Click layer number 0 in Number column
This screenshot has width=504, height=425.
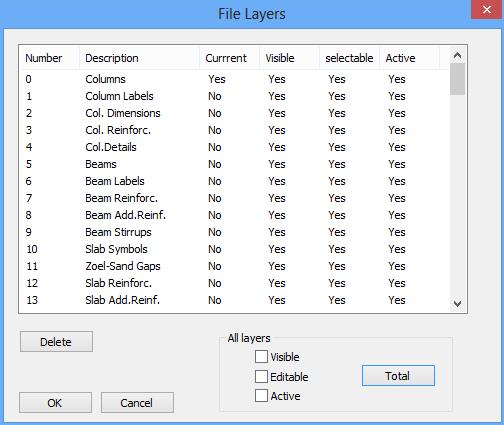pos(29,79)
